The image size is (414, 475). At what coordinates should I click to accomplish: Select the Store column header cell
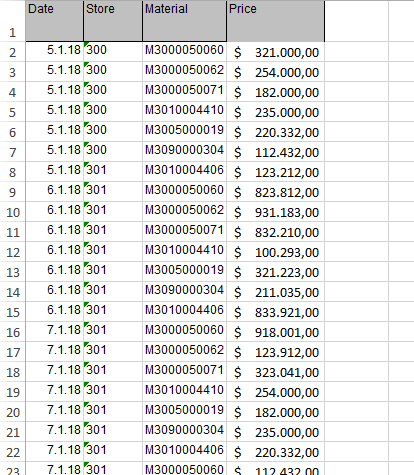113,21
